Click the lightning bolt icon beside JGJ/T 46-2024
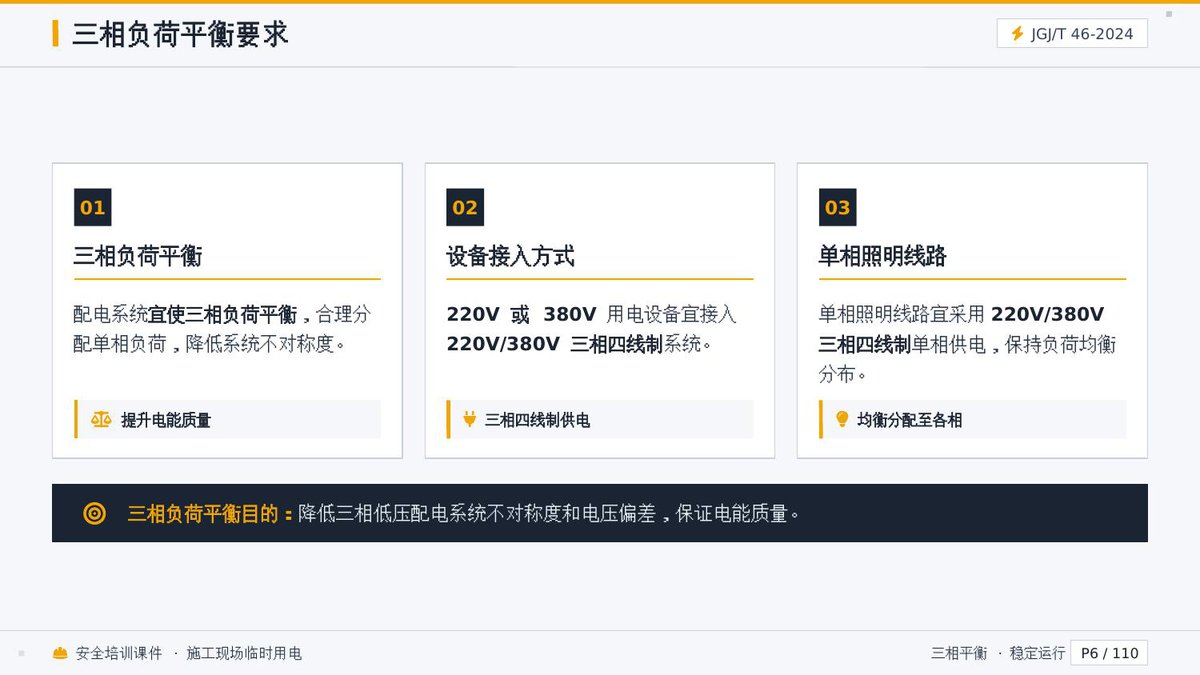The image size is (1200, 675). coord(1017,34)
